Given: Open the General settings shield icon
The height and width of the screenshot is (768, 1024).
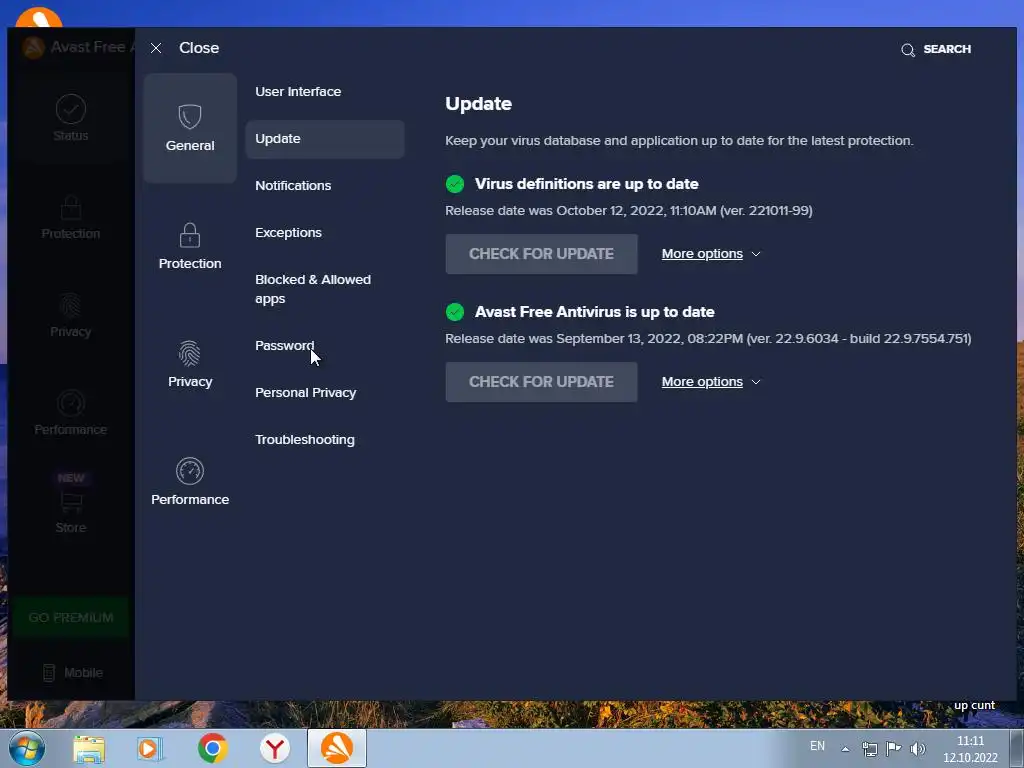Looking at the screenshot, I should (189, 117).
